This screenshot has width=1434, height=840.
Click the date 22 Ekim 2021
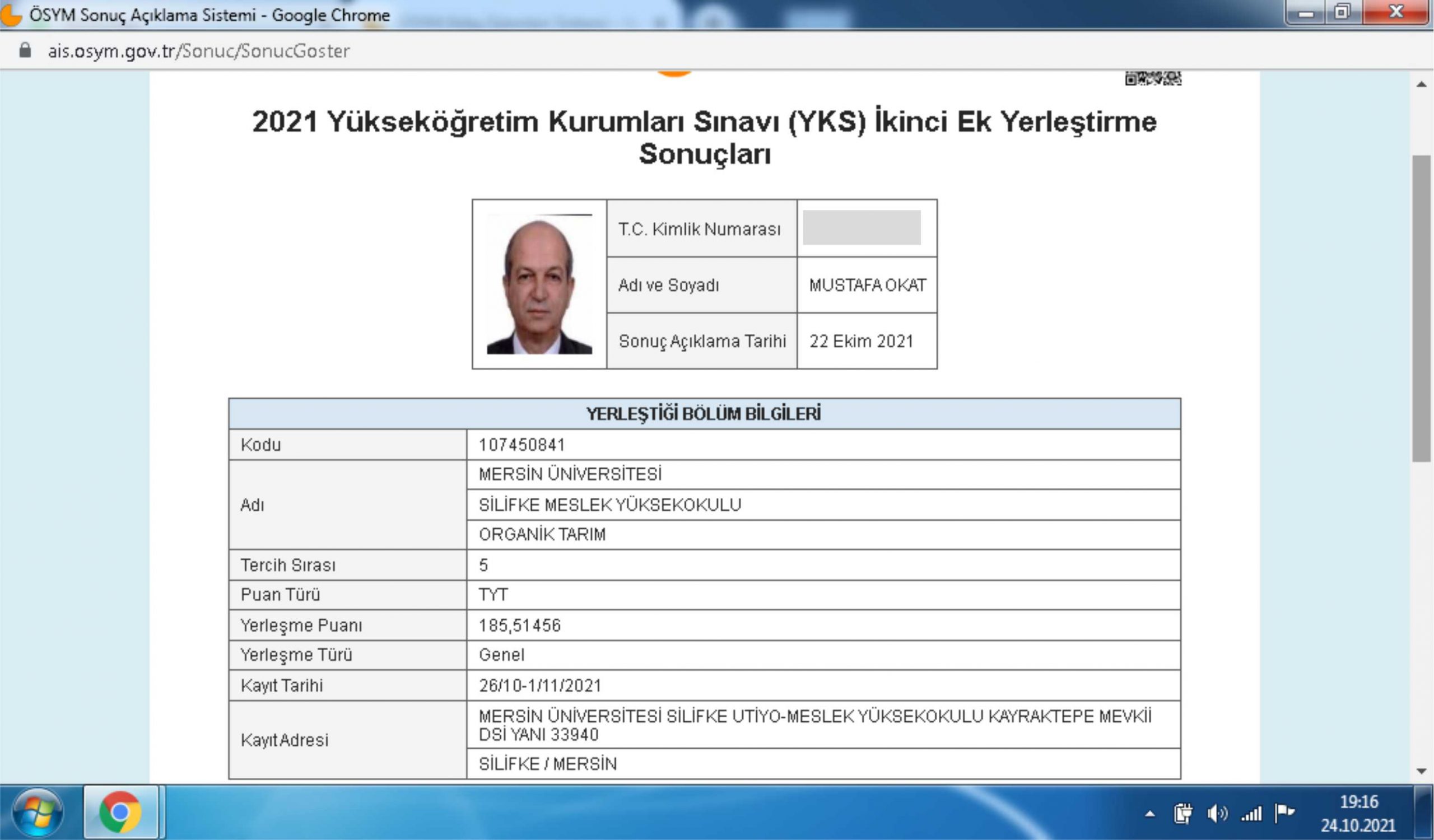pos(861,341)
